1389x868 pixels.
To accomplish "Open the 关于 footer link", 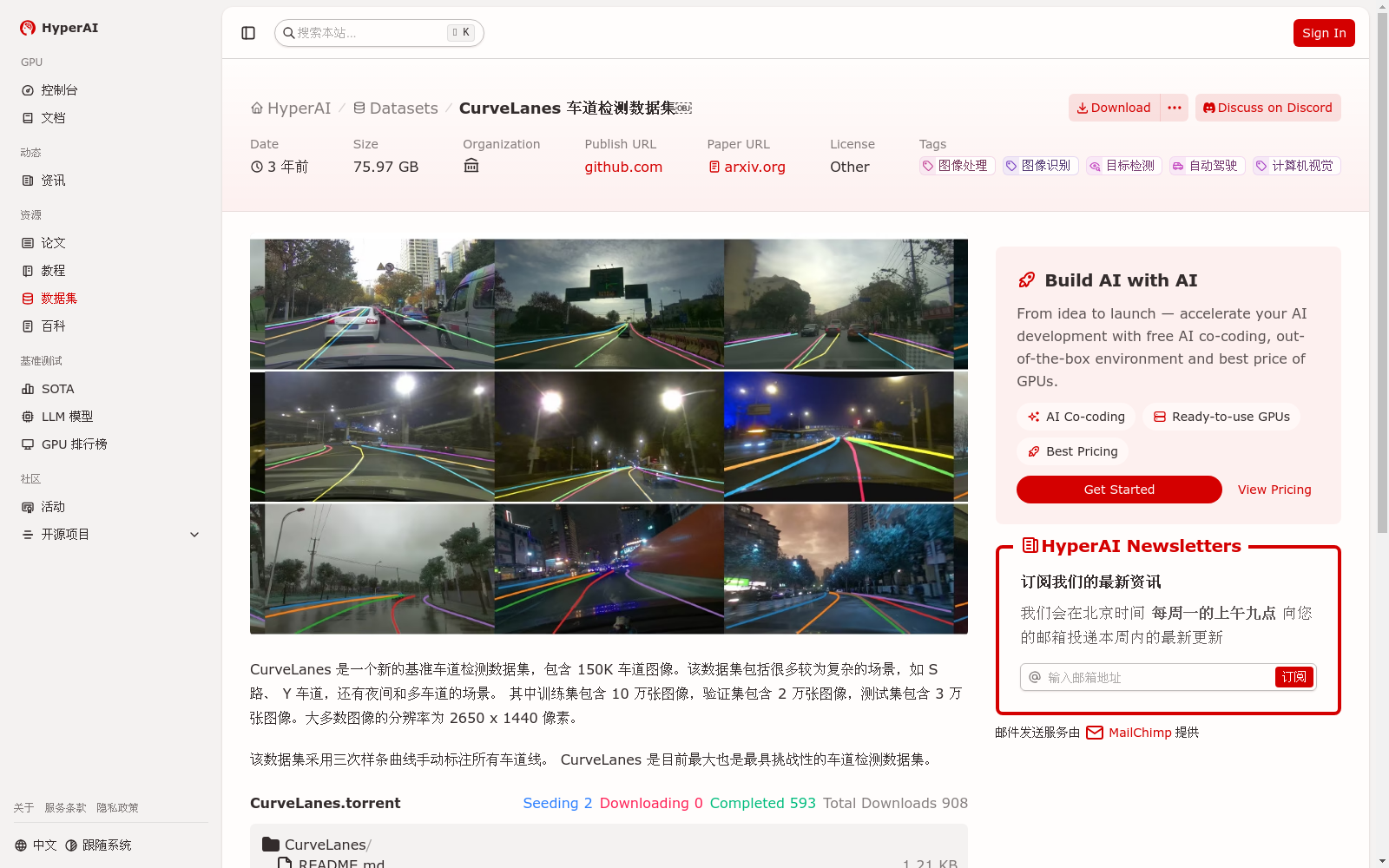I will click(24, 808).
